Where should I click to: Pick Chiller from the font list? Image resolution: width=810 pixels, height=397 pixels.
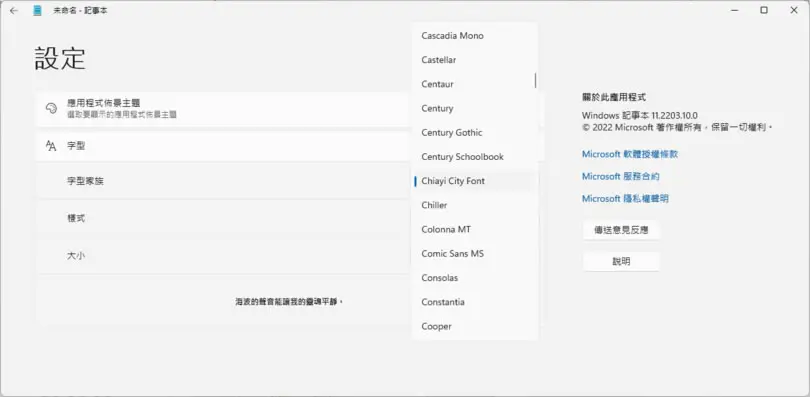(475, 205)
